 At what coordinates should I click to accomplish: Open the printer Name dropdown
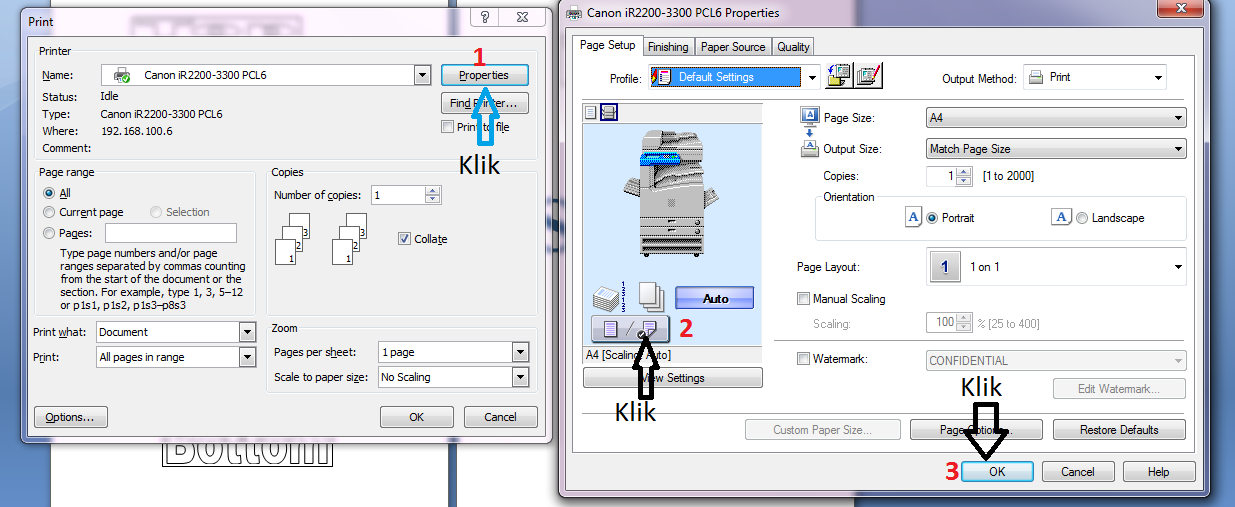tap(421, 75)
